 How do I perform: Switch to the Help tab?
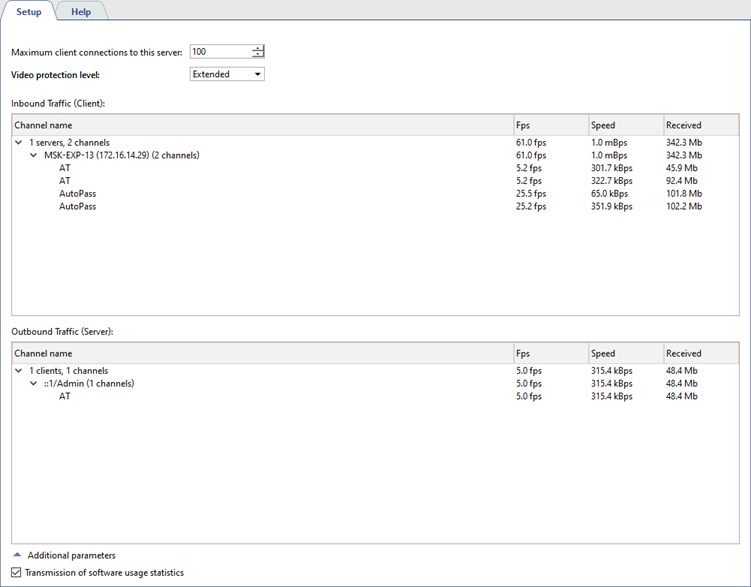point(81,12)
